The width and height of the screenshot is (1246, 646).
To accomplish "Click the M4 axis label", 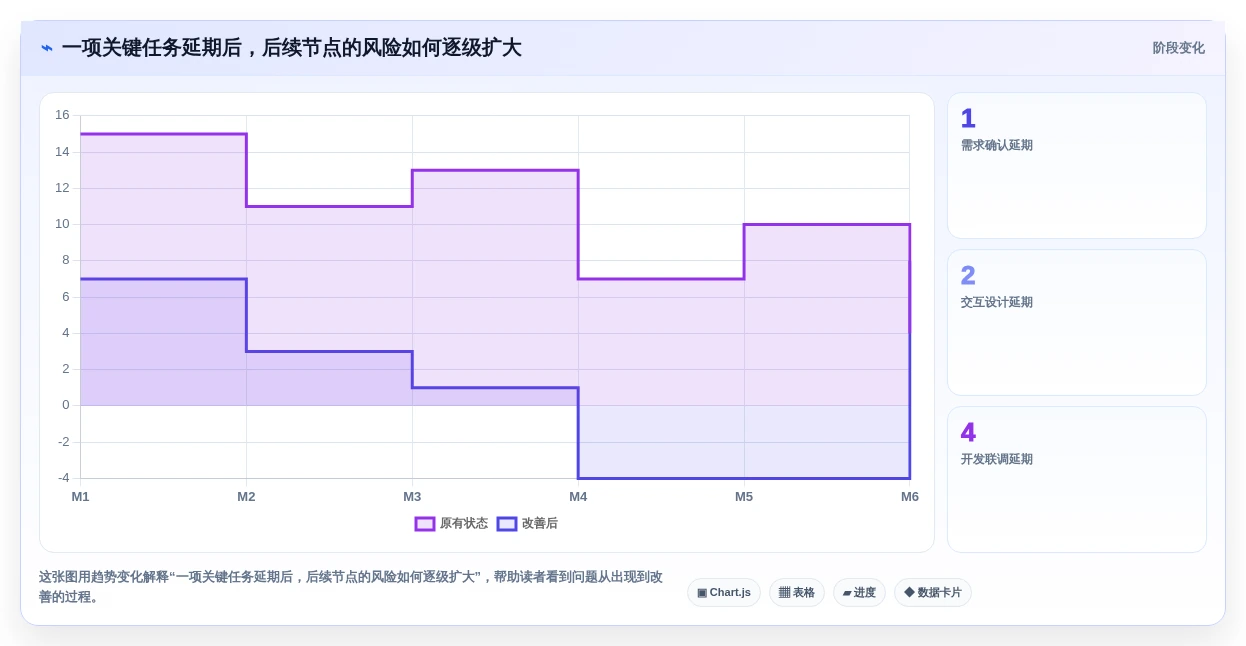I will (578, 497).
